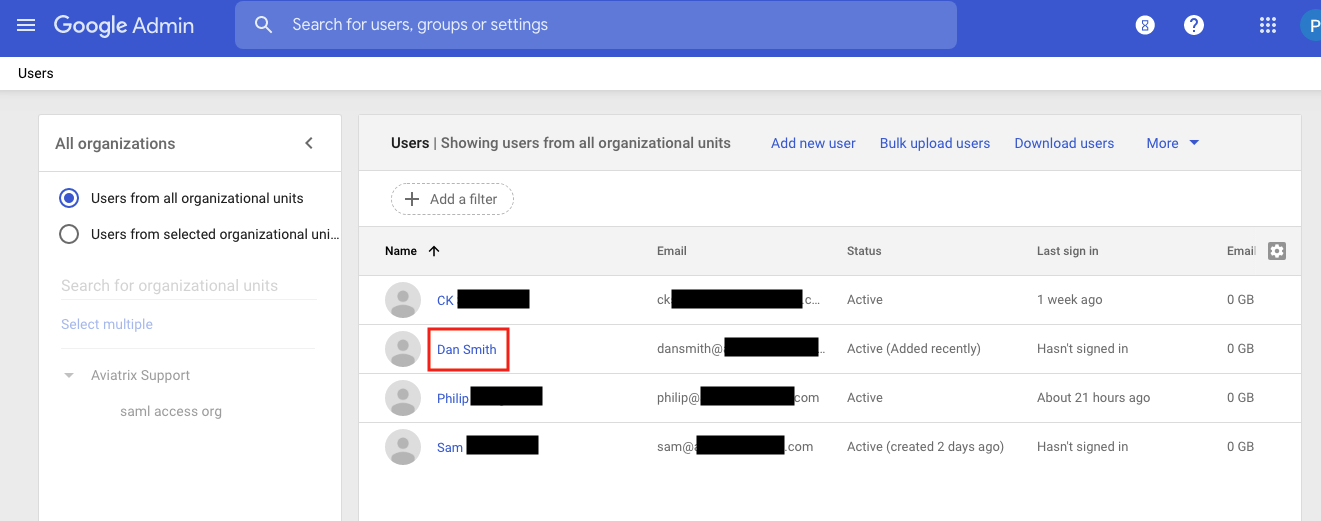Image resolution: width=1321 pixels, height=521 pixels.
Task: Open the hamburger main menu
Action: click(x=26, y=25)
